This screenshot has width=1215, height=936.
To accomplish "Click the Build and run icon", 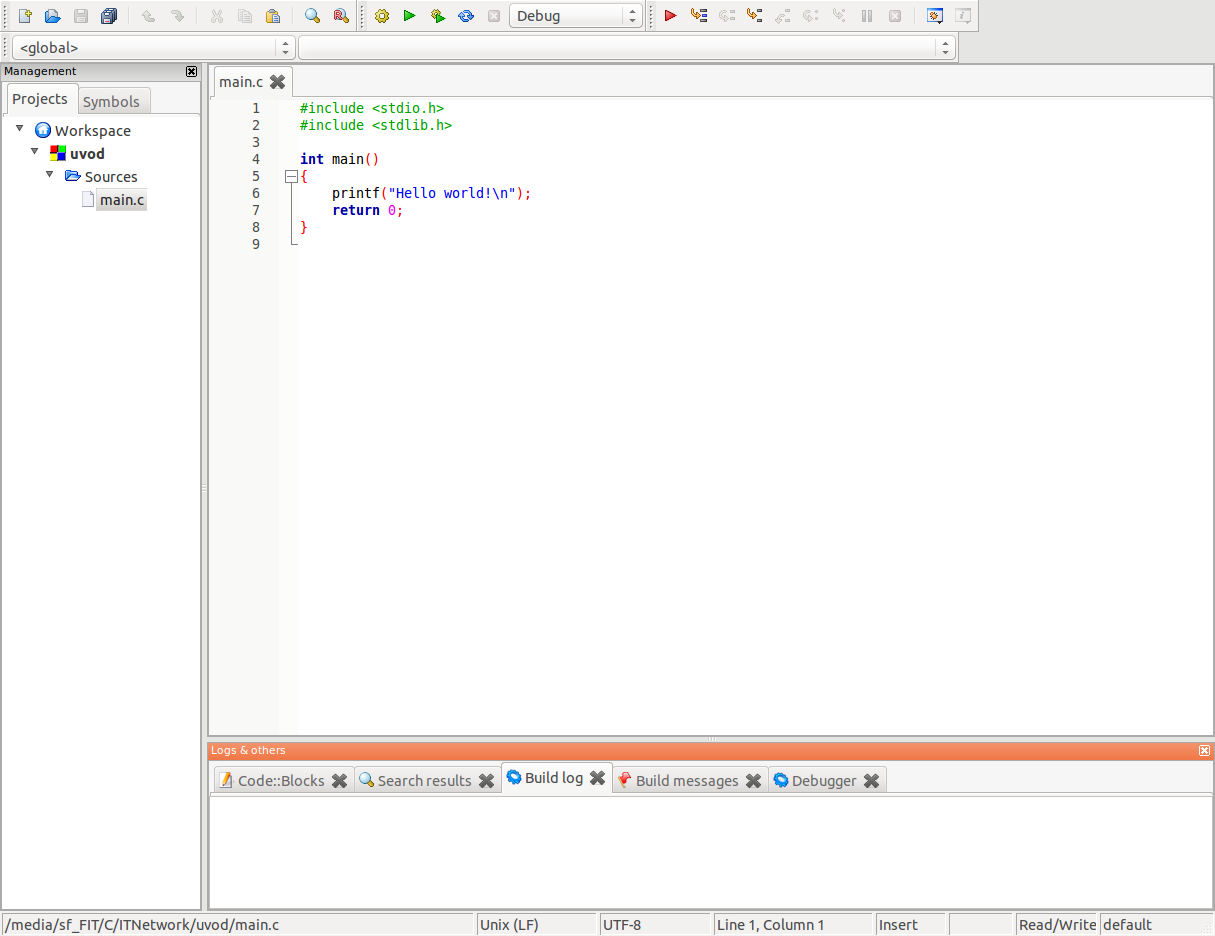I will pyautogui.click(x=437, y=16).
